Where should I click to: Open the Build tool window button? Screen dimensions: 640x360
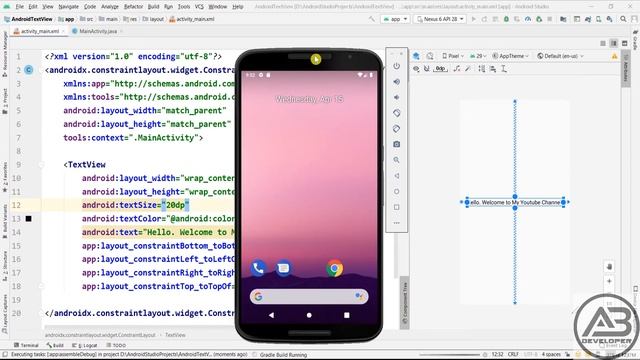click(55, 345)
